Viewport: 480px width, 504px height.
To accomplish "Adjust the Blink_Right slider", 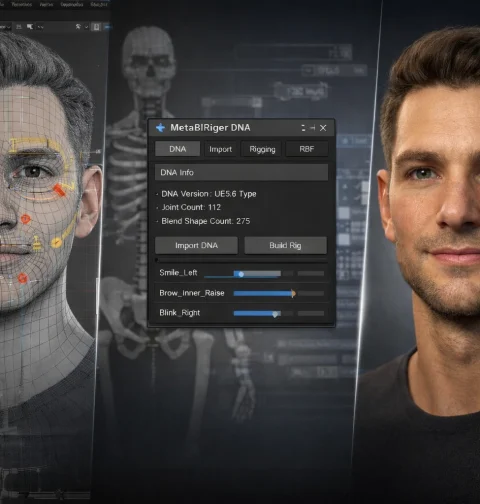I will tap(257, 313).
